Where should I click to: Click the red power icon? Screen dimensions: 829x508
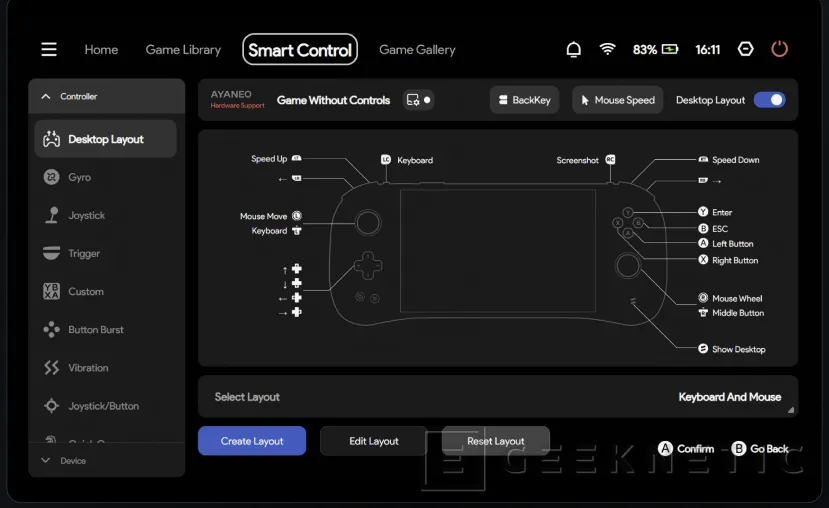click(780, 49)
